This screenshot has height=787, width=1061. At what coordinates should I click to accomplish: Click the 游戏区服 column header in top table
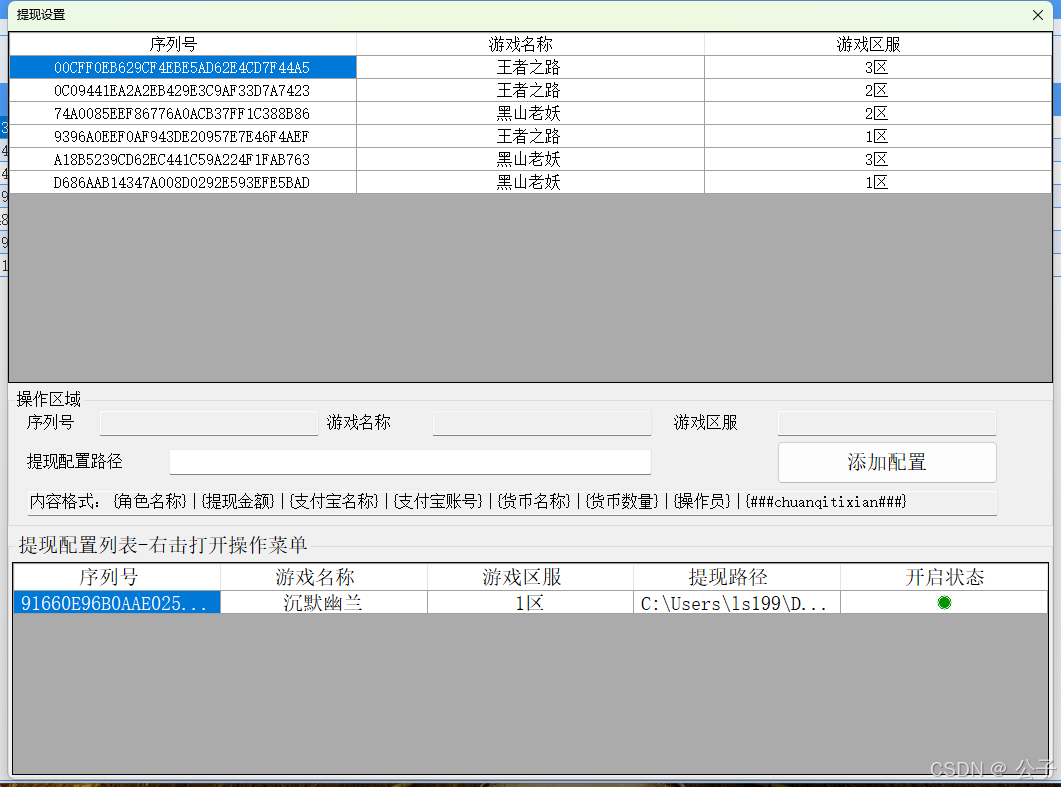(x=878, y=44)
